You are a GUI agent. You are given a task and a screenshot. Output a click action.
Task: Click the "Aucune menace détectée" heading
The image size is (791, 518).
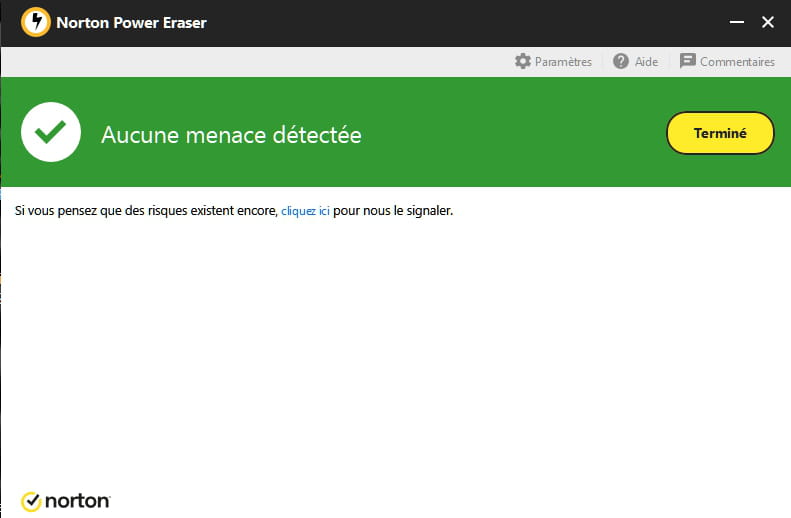231,134
